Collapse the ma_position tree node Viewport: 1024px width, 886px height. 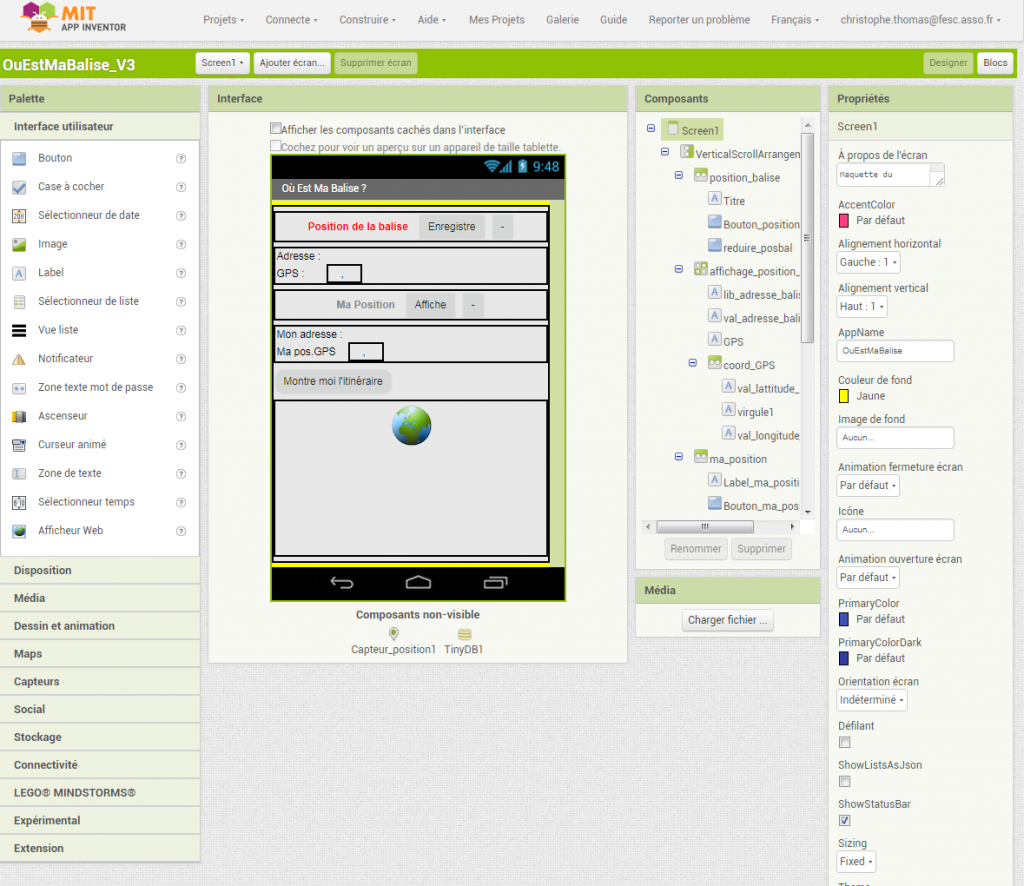click(679, 457)
